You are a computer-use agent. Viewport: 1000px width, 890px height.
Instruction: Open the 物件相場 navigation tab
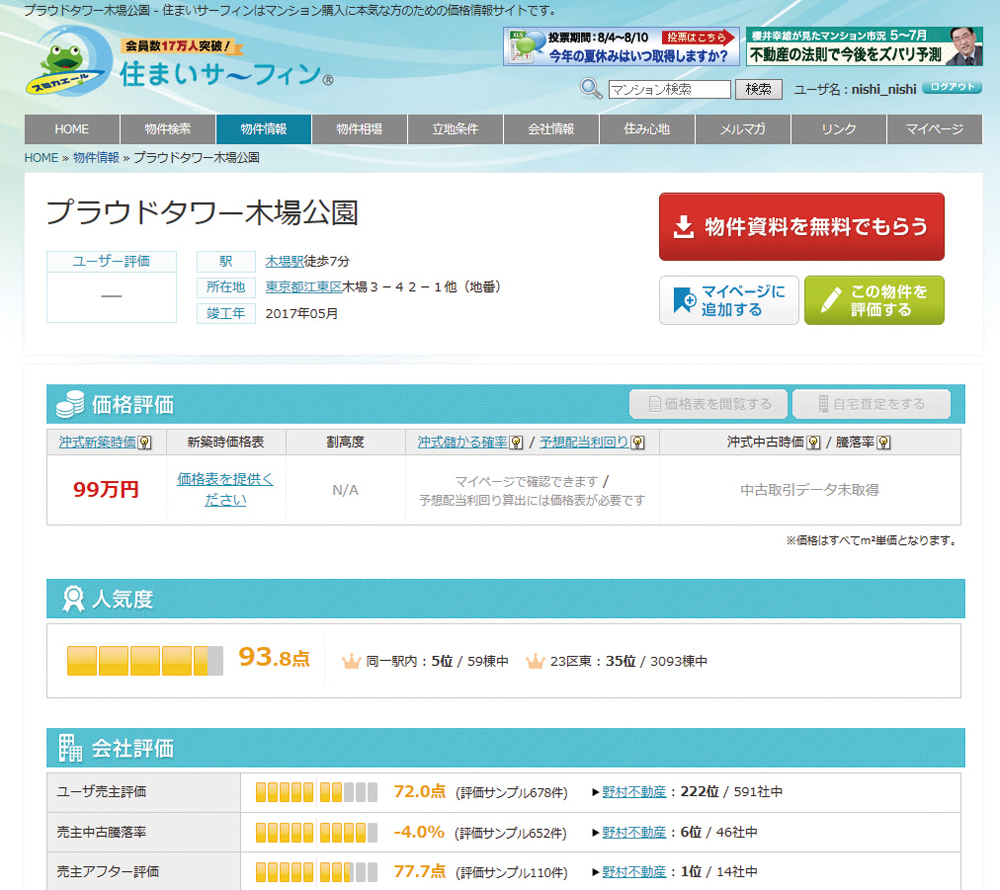pos(359,129)
